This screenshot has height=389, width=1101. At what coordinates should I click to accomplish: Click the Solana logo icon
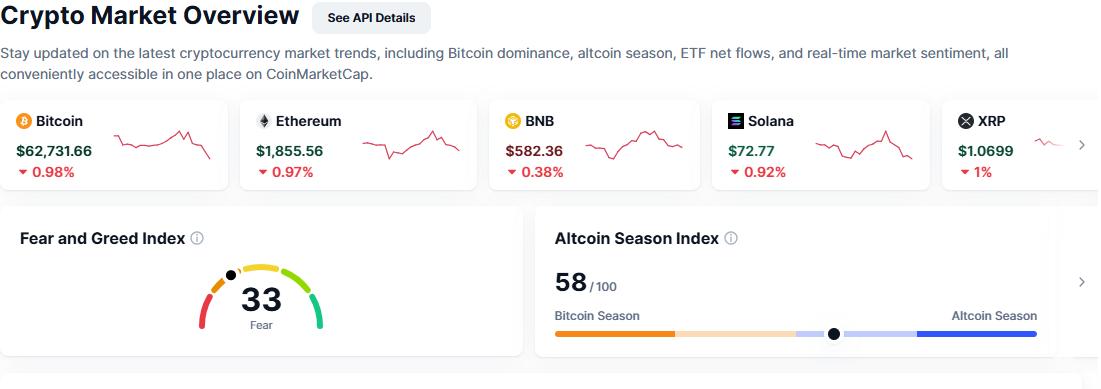coord(735,121)
